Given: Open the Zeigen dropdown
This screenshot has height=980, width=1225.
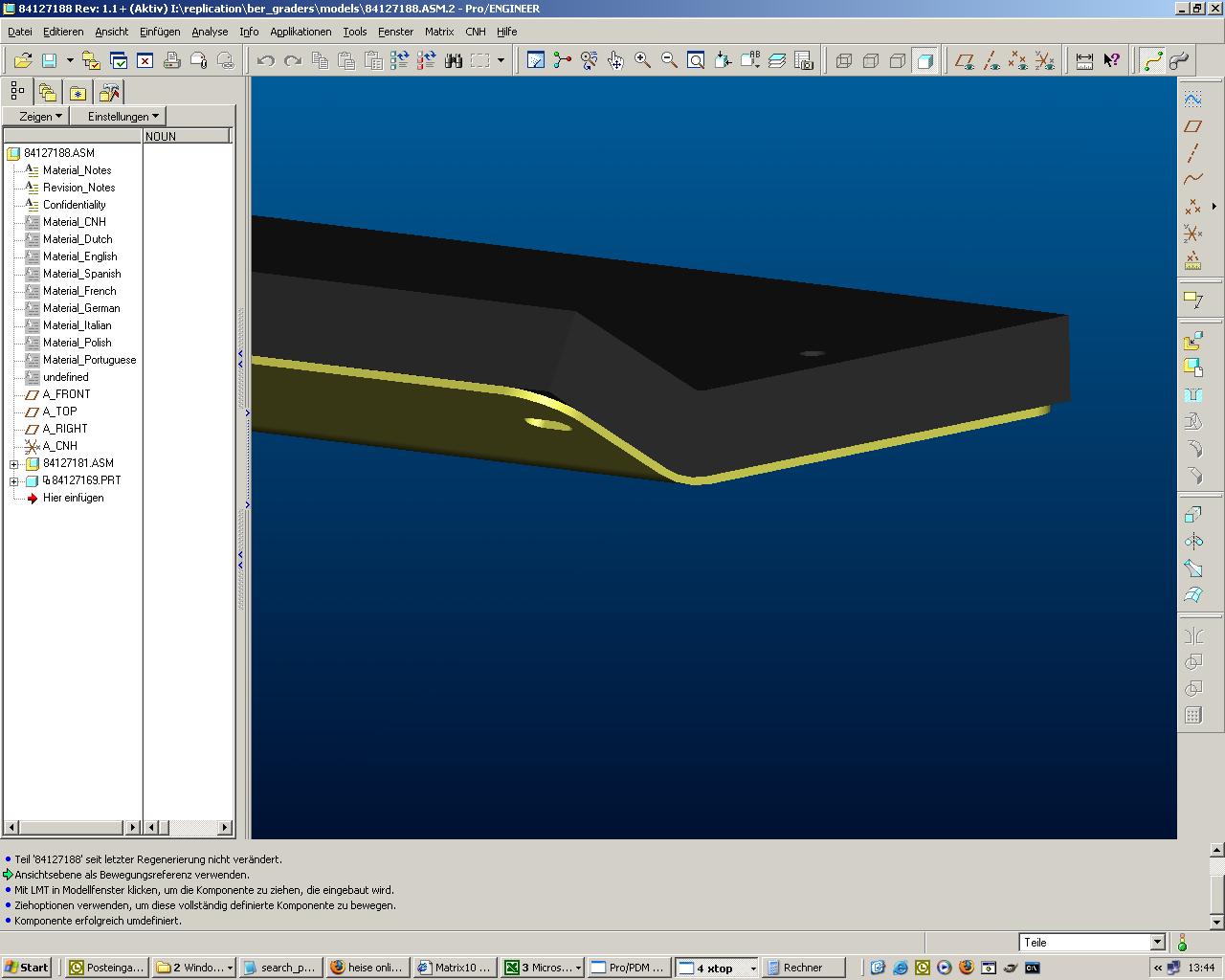Looking at the screenshot, I should tap(35, 116).
